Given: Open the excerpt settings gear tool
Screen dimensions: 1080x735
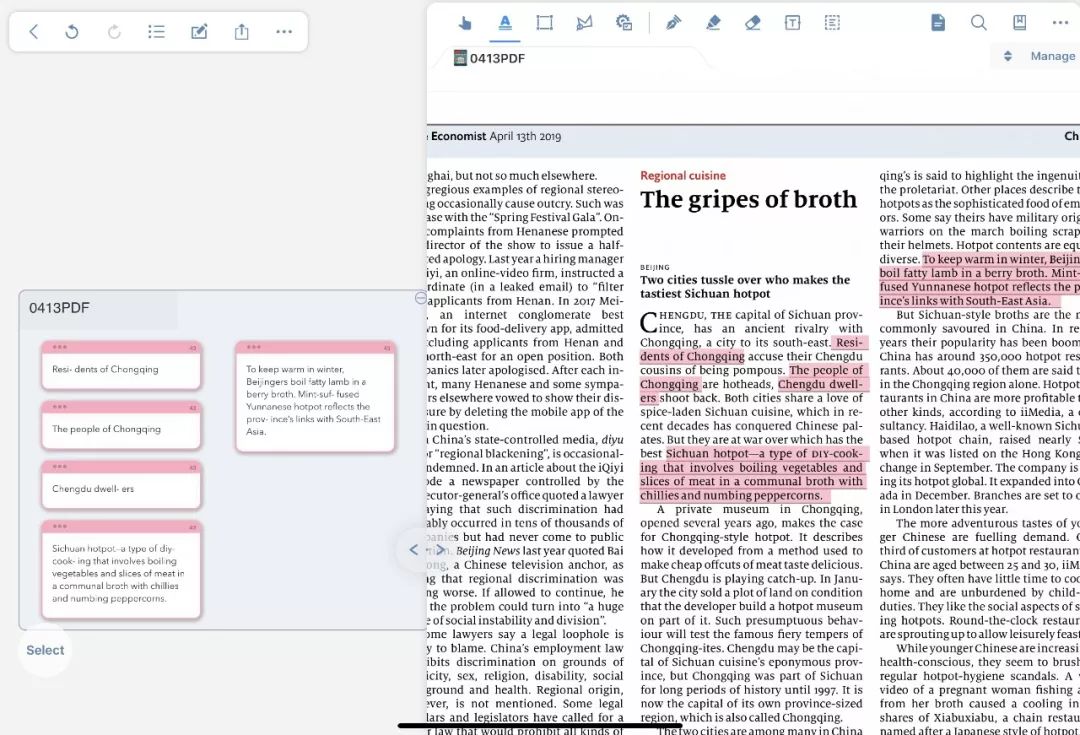Looking at the screenshot, I should [x=624, y=23].
